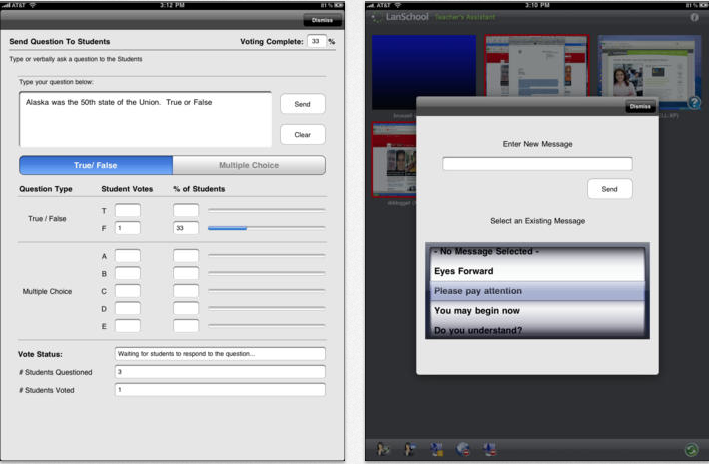Select 'Please pay attention' message
This screenshot has height=464, width=709.
click(x=537, y=291)
